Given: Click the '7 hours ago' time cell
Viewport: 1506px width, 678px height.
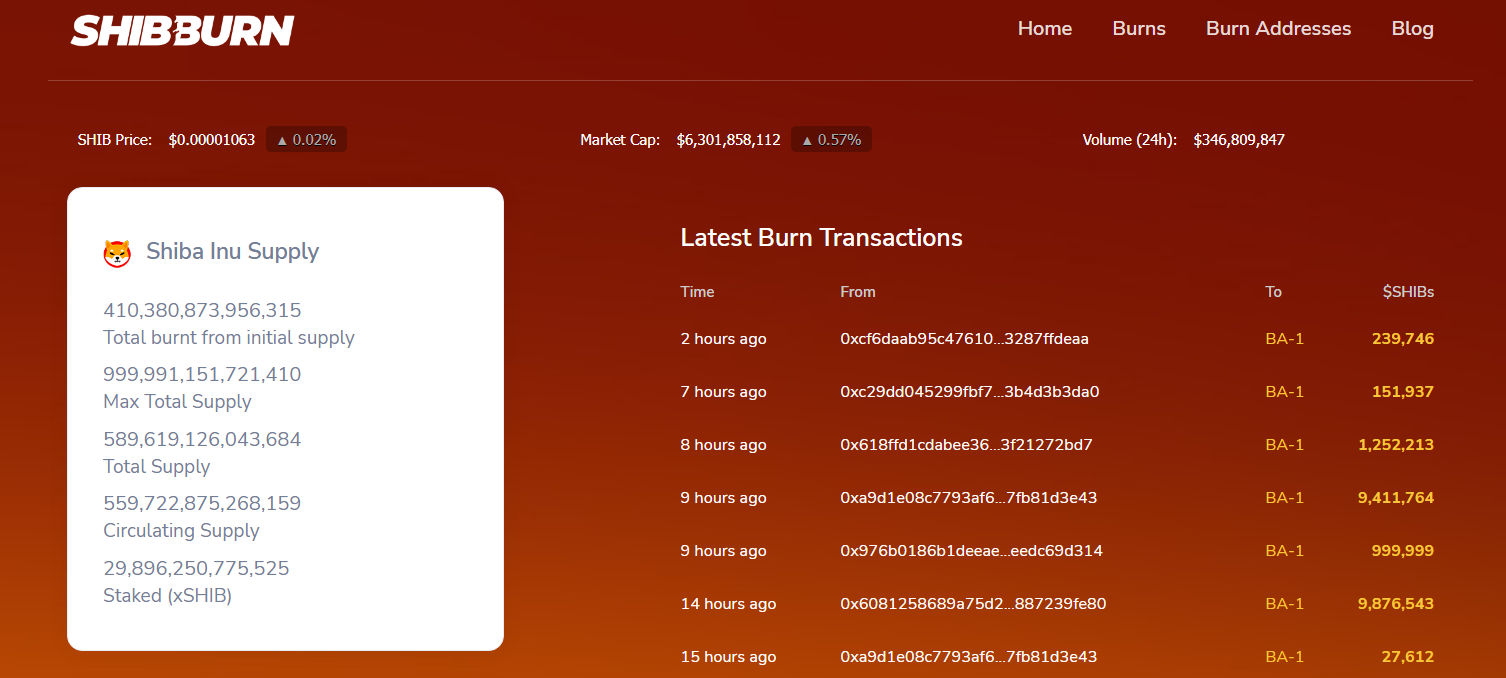Looking at the screenshot, I should coord(723,392).
